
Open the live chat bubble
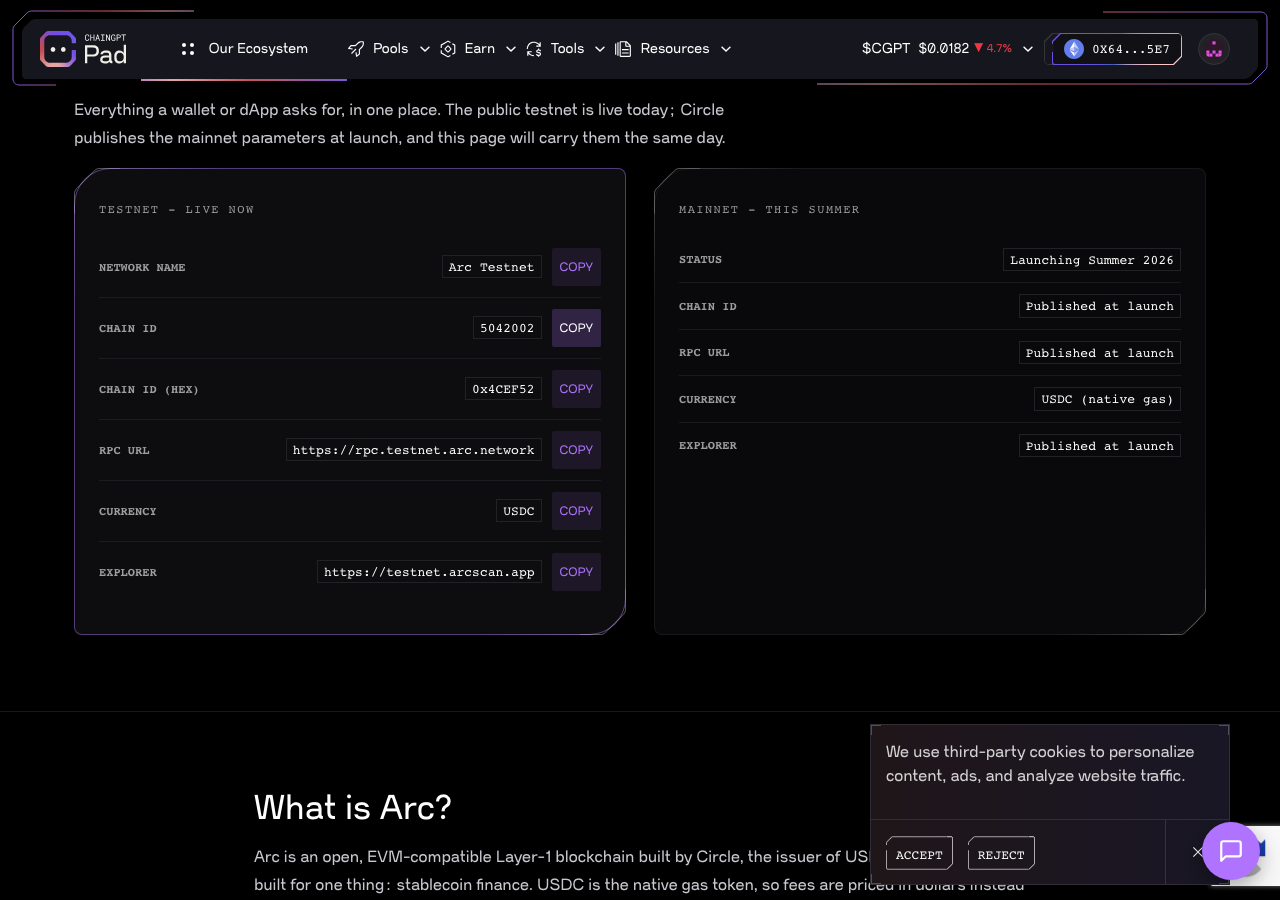[x=1231, y=851]
